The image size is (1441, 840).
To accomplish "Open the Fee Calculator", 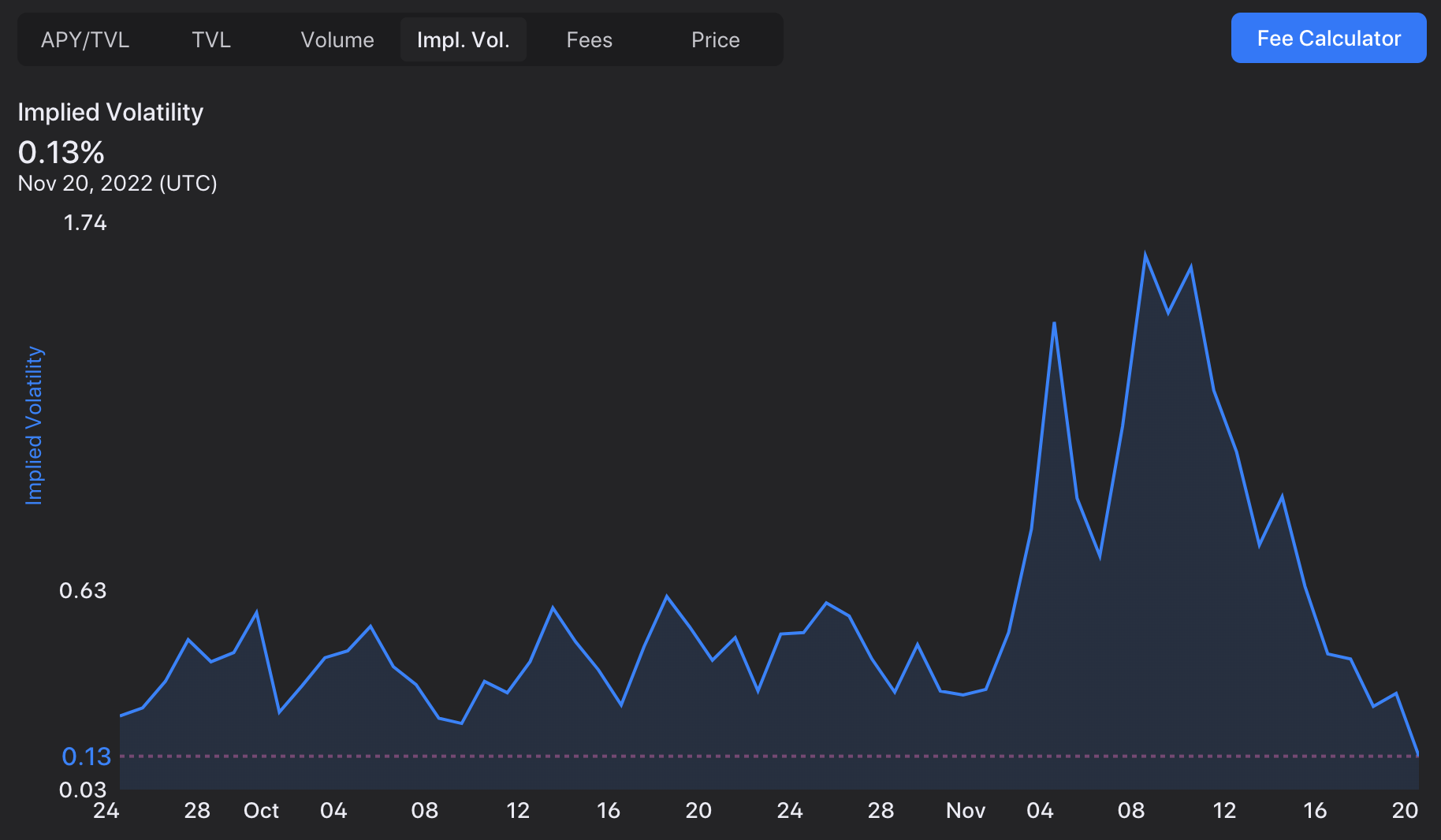I will [x=1328, y=39].
